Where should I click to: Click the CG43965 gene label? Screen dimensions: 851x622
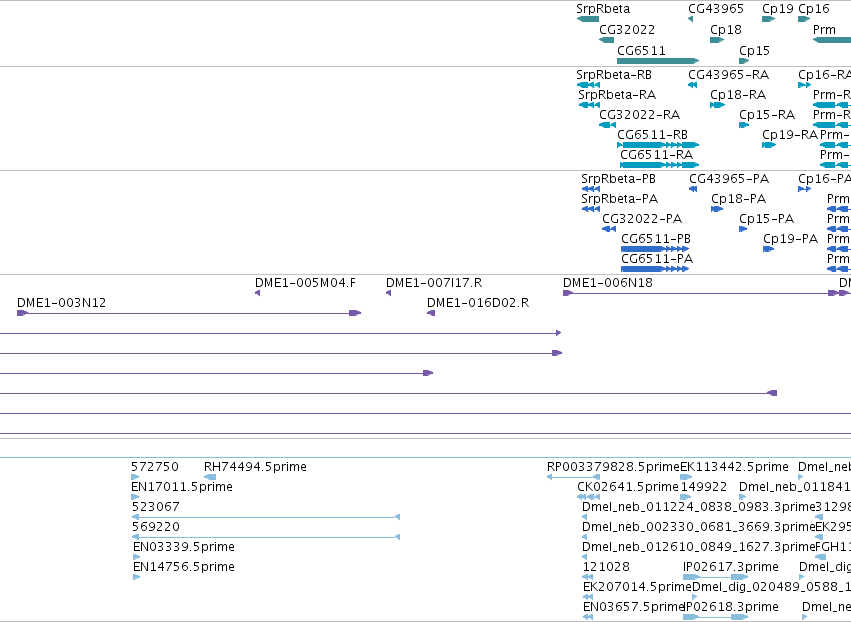coord(716,9)
